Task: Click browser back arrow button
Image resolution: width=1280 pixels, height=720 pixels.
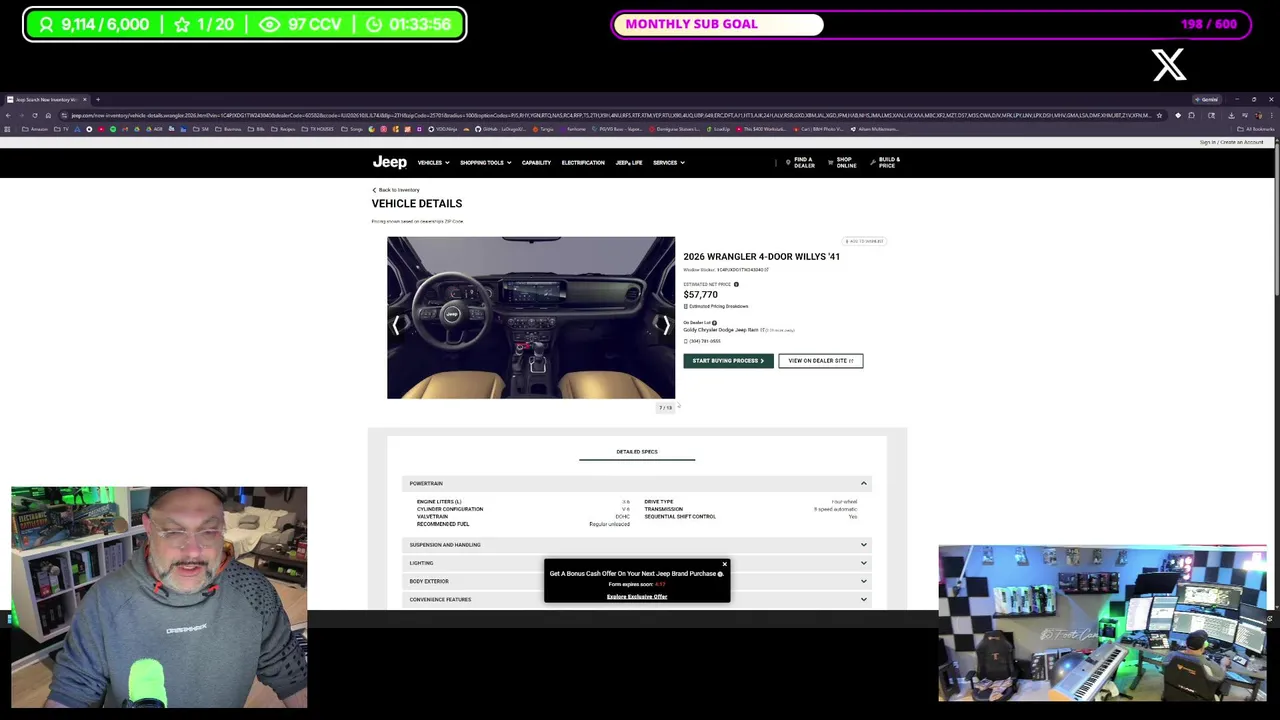Action: click(8, 115)
